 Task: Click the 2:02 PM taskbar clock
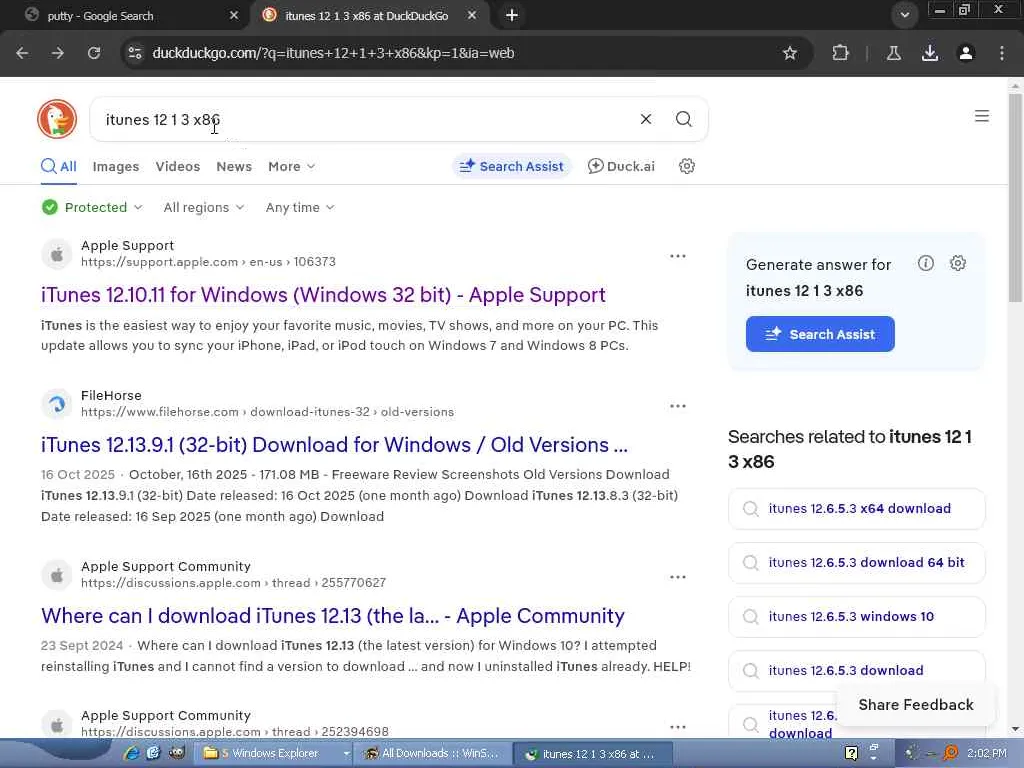coord(987,754)
